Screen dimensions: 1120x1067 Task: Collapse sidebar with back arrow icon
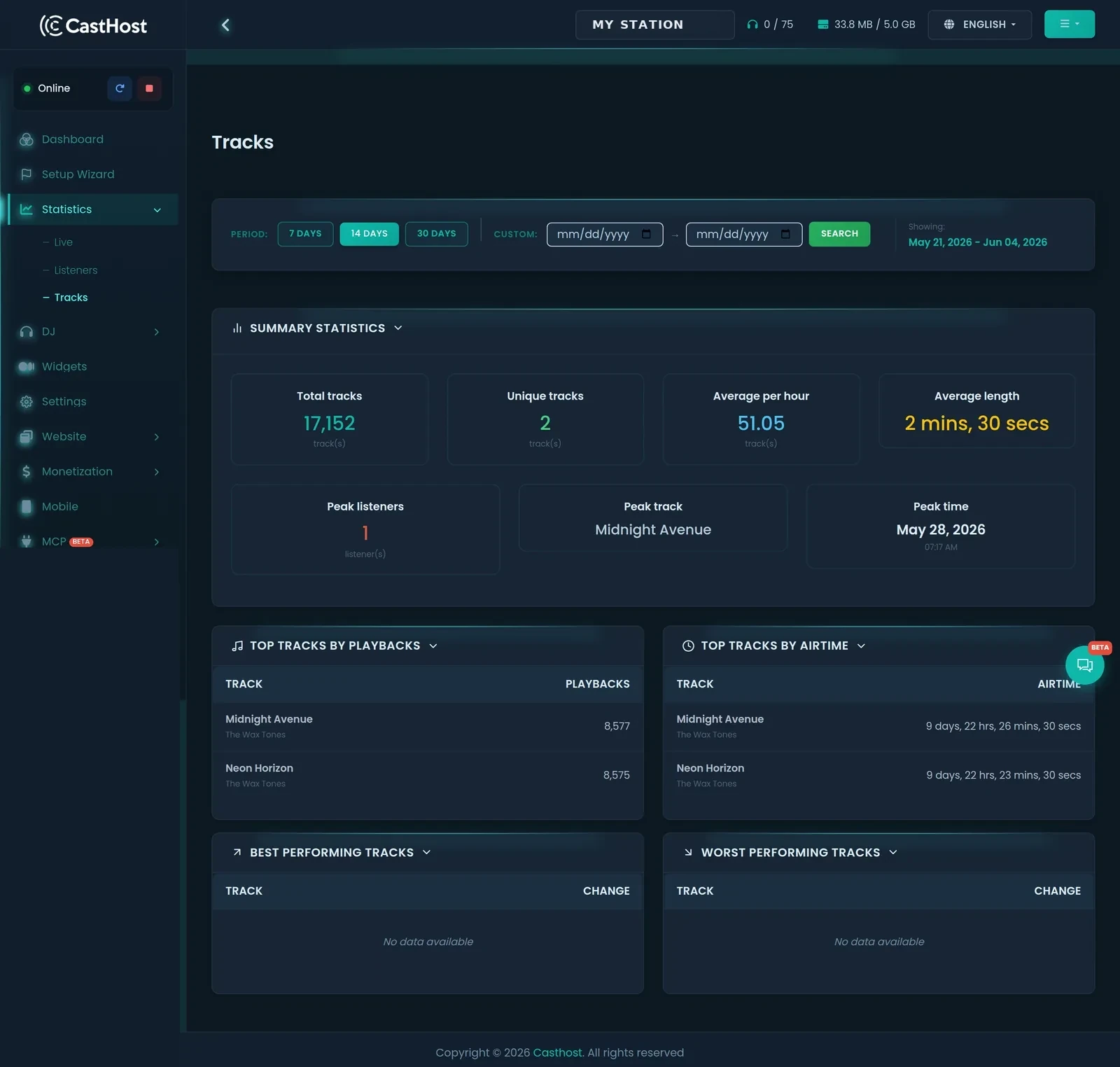[x=225, y=25]
